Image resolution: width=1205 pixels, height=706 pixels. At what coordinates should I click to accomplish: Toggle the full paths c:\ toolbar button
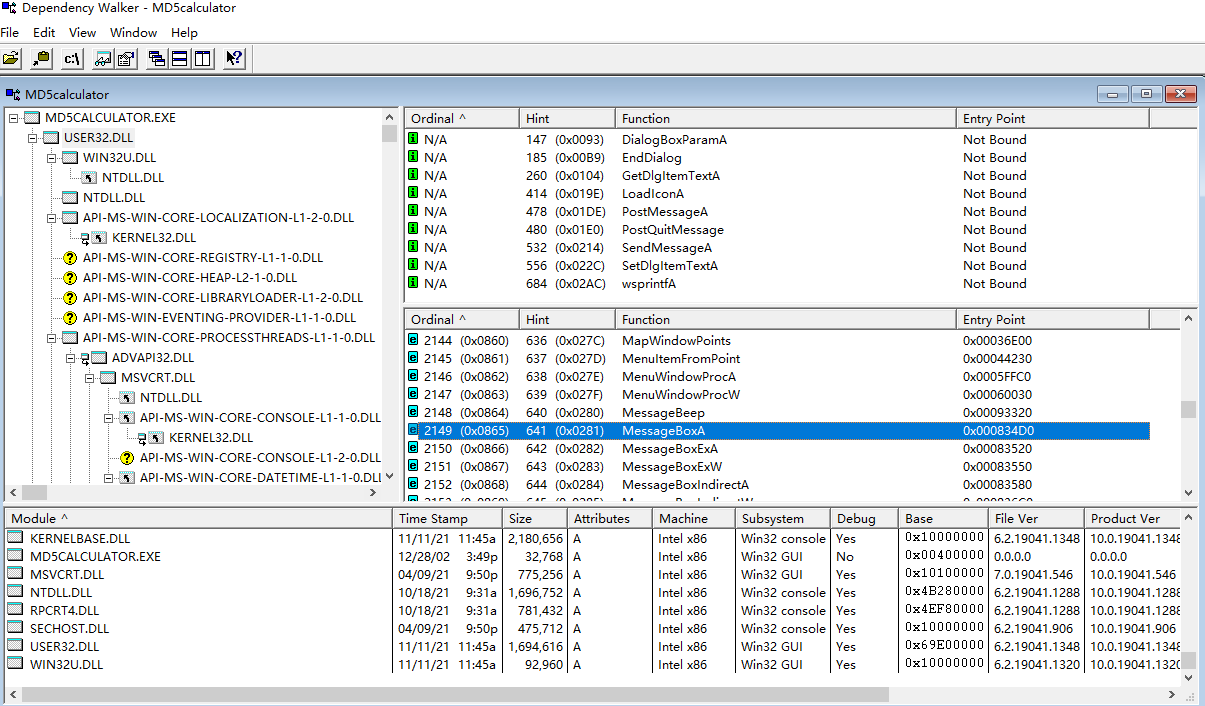(72, 59)
